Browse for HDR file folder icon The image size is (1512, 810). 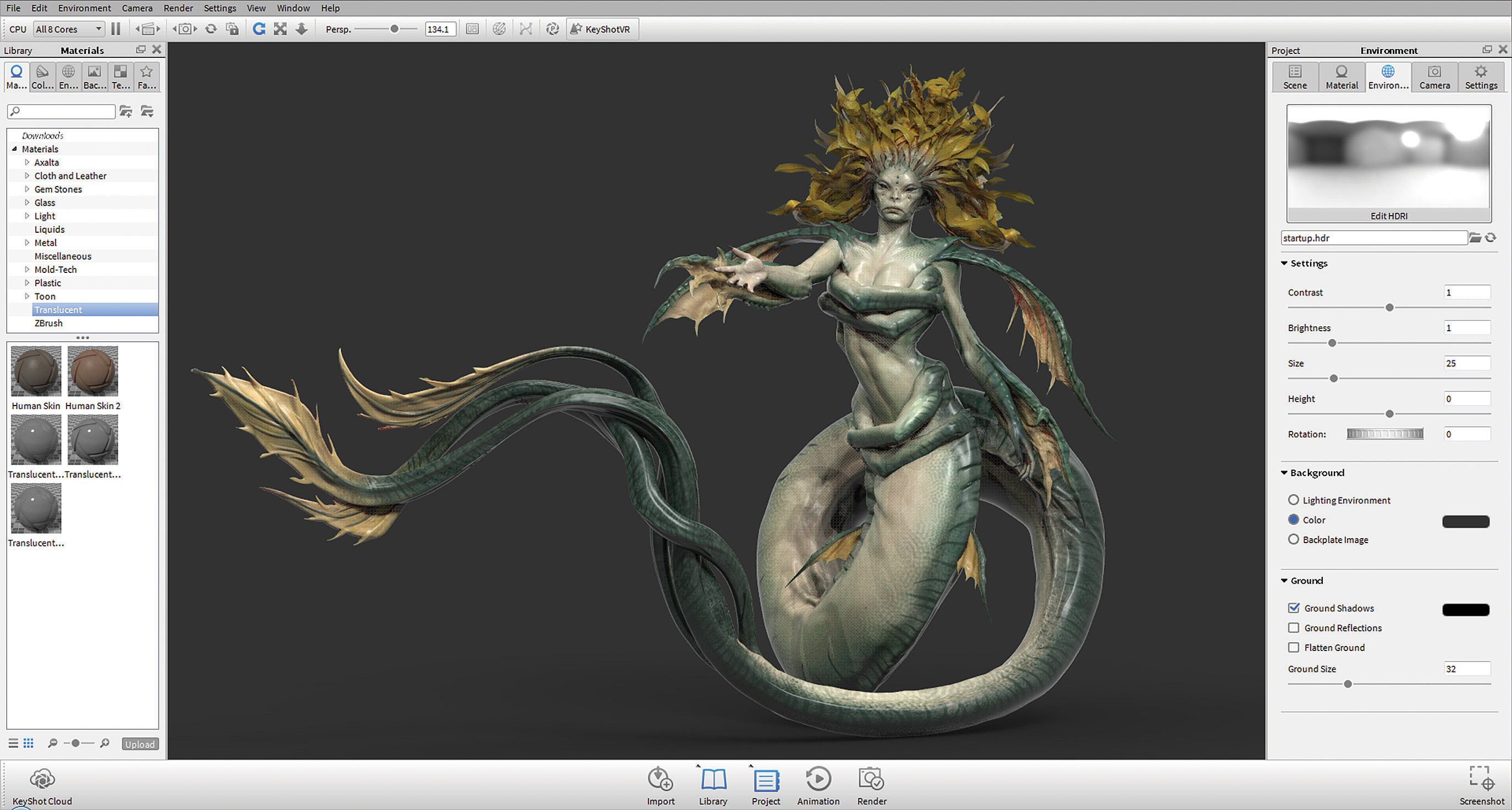pos(1475,237)
